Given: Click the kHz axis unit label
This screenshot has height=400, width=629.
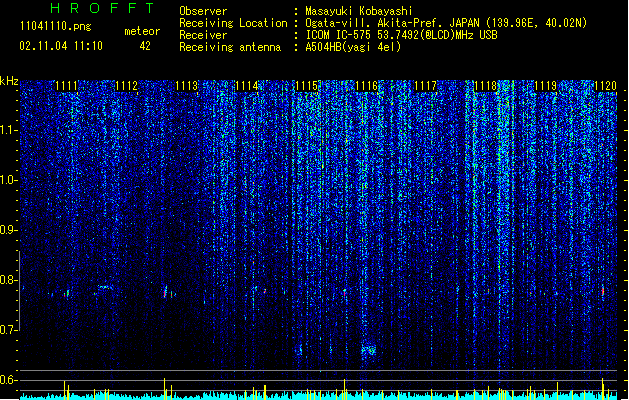Looking at the screenshot, I should tap(9, 81).
